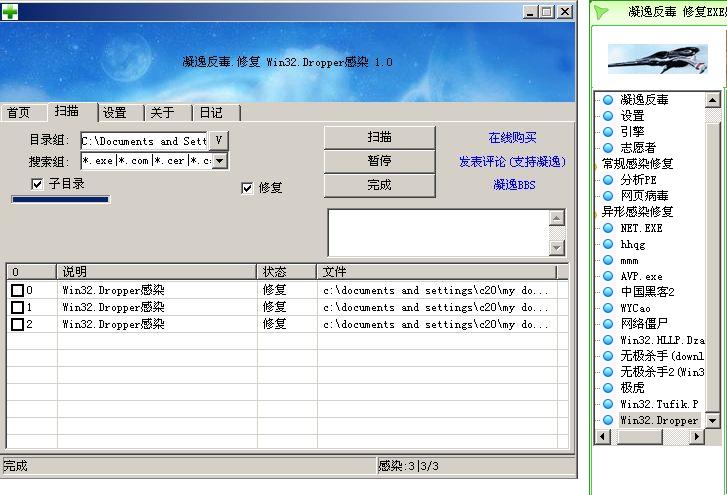Select 无极杀手 (downl tree item

click(x=662, y=356)
